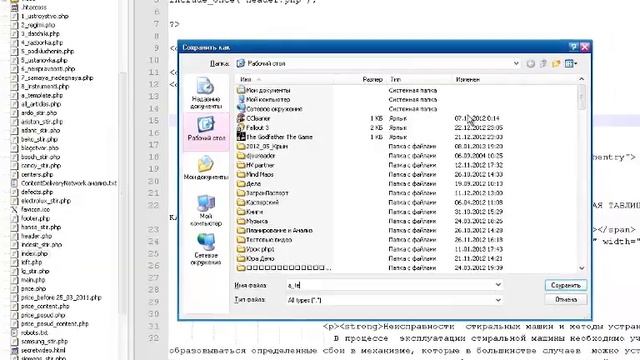Viewport: 640px width, 360px height.
Task: Click the file list scroll down arrow
Action: tap(582, 268)
